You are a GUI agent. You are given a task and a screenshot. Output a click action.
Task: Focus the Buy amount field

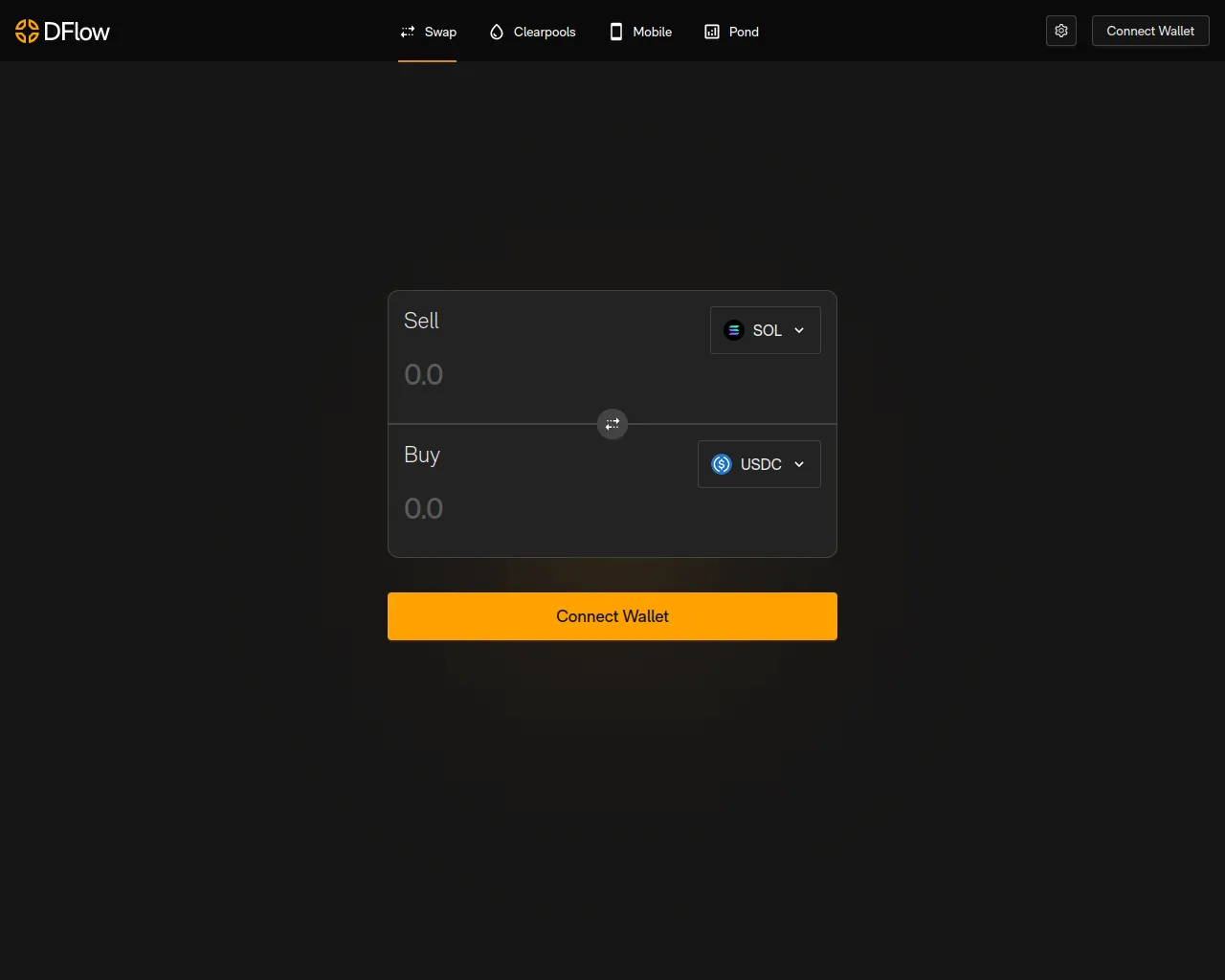pyautogui.click(x=547, y=508)
